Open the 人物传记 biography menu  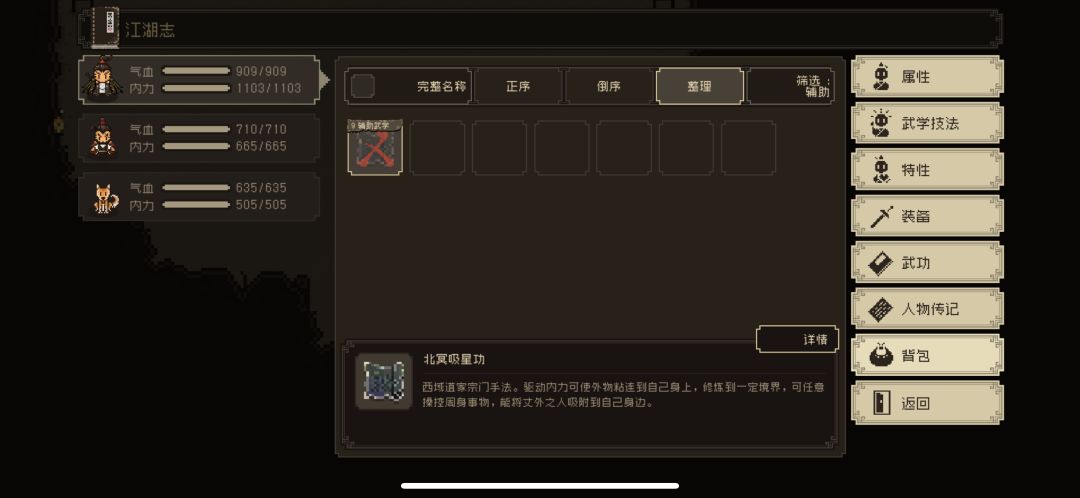(927, 309)
